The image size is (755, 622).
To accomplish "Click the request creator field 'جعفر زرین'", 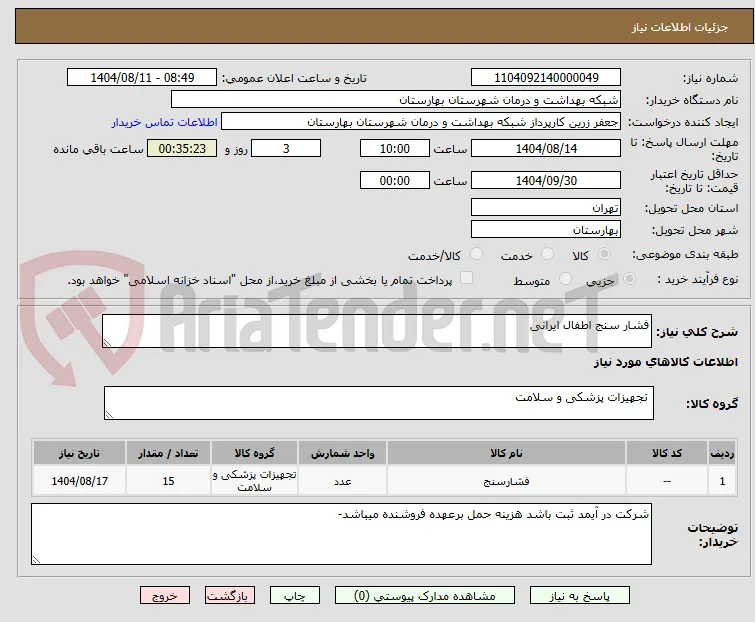I will (x=420, y=122).
